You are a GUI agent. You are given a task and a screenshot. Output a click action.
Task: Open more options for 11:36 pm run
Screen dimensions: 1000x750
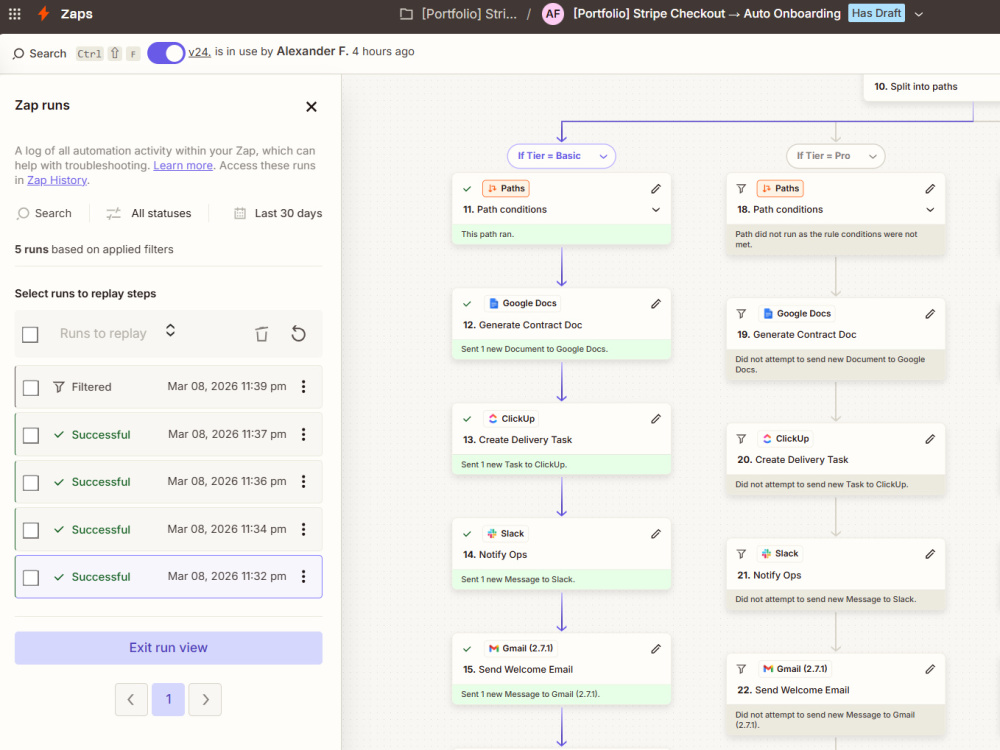[x=304, y=482]
